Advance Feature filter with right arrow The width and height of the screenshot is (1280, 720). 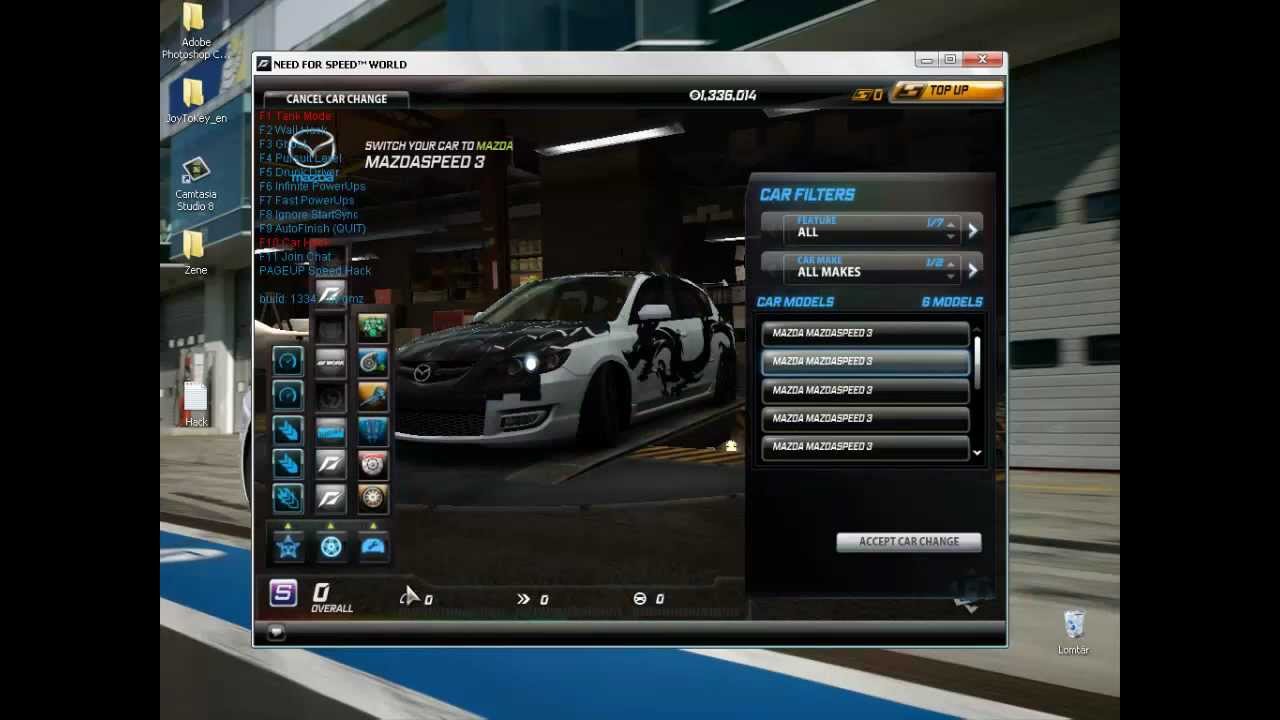tap(972, 230)
